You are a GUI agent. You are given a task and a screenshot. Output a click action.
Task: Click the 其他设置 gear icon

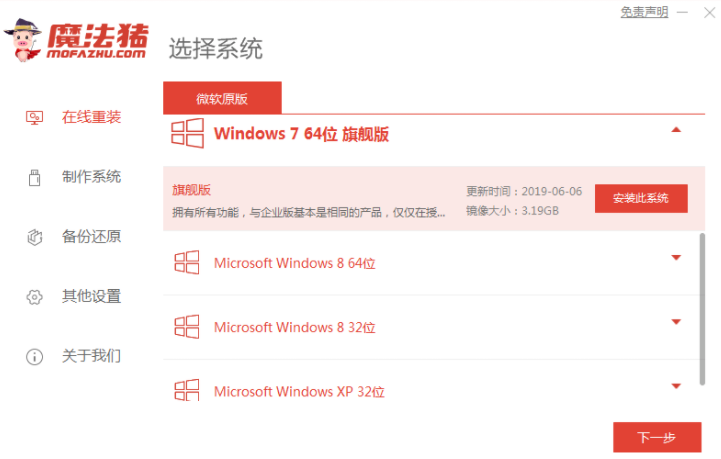click(34, 297)
